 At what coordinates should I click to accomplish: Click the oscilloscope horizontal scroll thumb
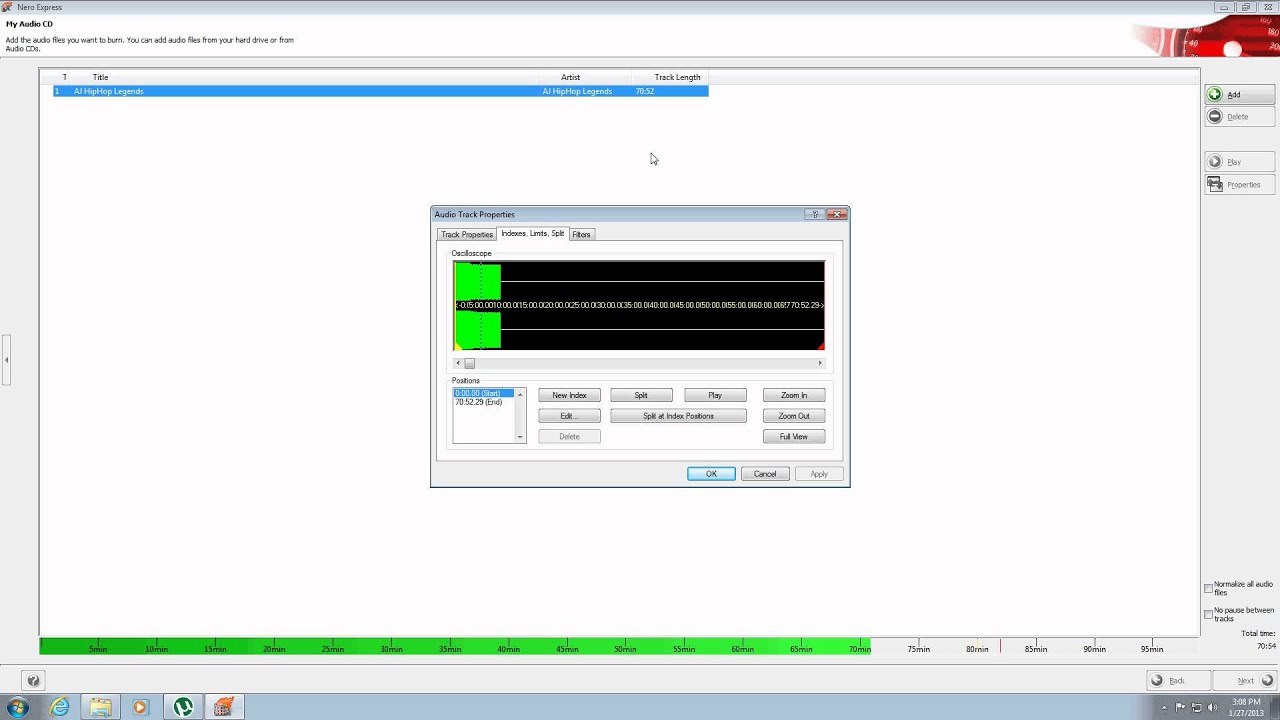click(469, 363)
